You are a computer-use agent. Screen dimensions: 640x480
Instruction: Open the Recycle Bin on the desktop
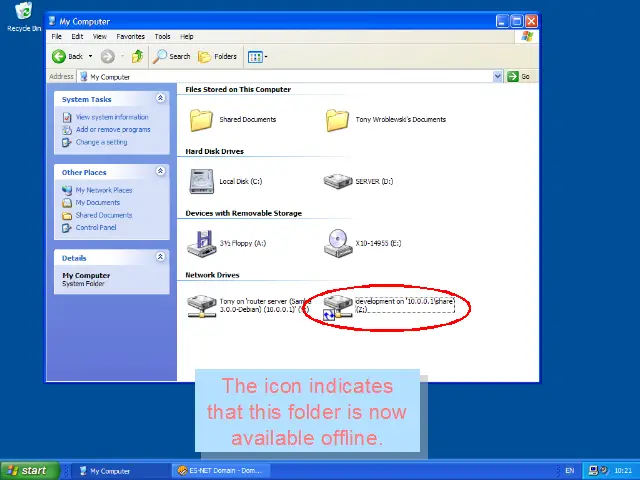pos(23,13)
